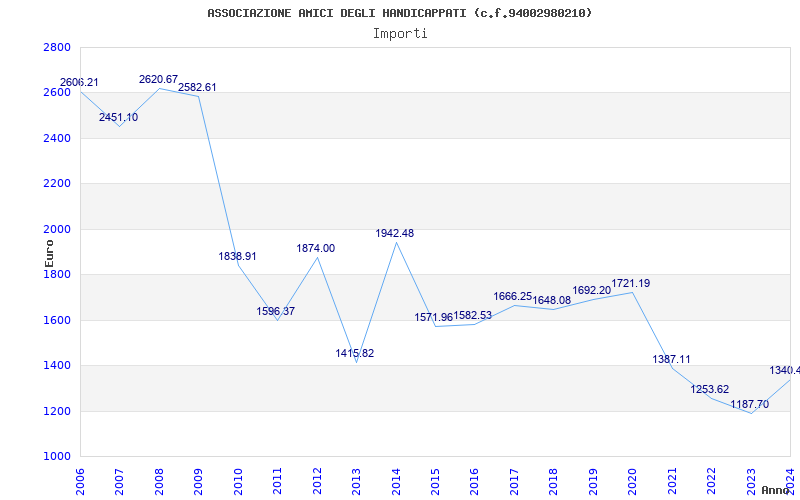The width and height of the screenshot is (800, 500).
Task: Click y-axis tick 2000
Action: click(x=57, y=229)
